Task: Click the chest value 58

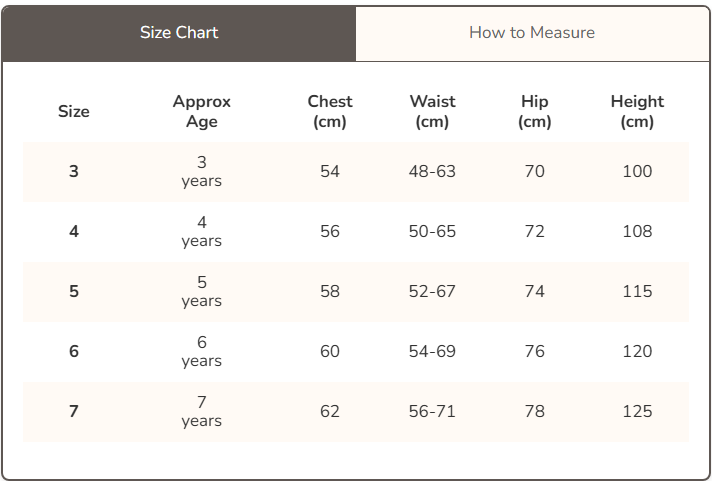Action: click(x=330, y=292)
